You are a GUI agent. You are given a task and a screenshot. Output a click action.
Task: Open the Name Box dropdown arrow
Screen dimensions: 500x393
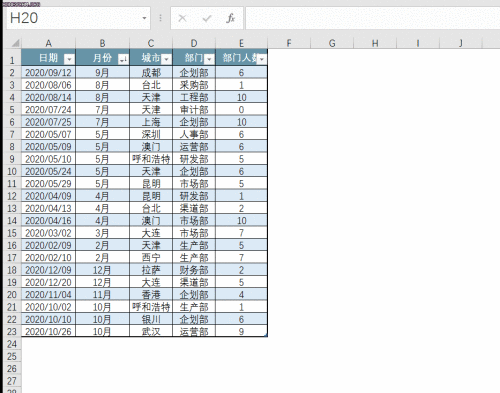144,18
